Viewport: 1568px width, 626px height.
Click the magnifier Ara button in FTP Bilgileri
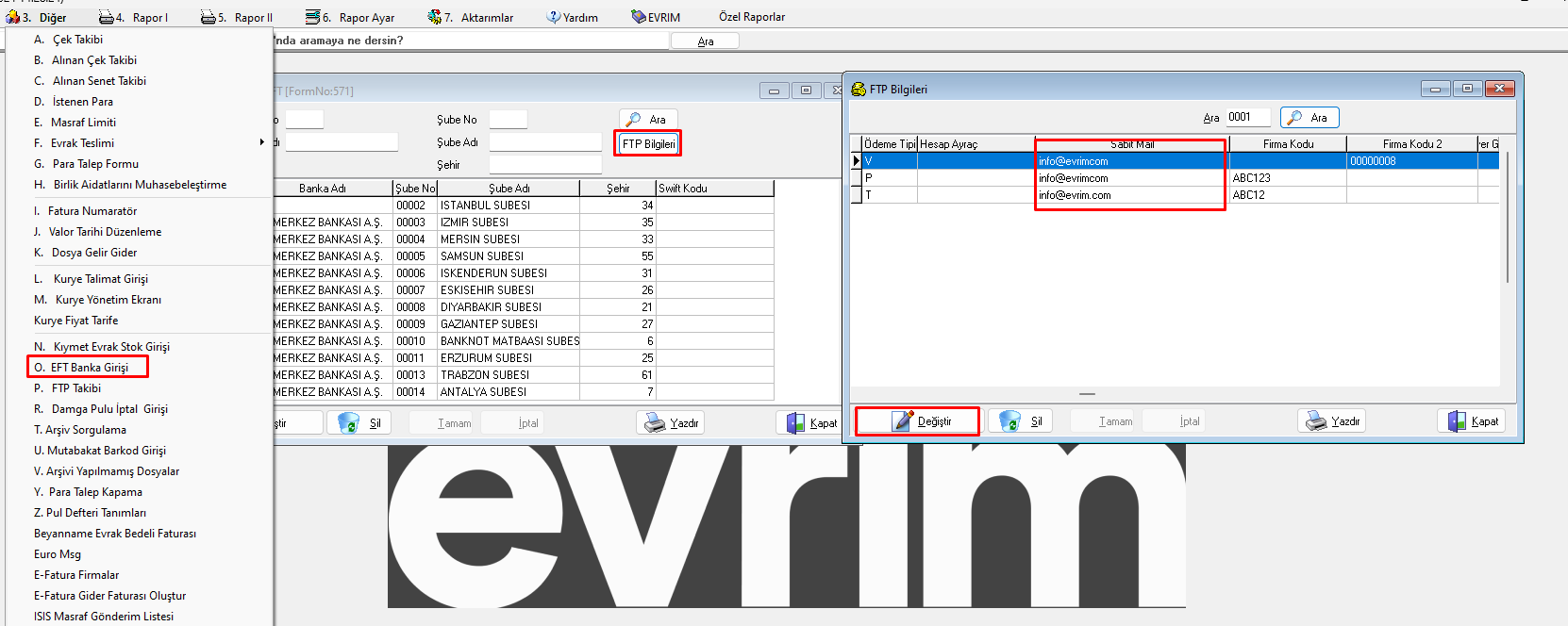1309,118
